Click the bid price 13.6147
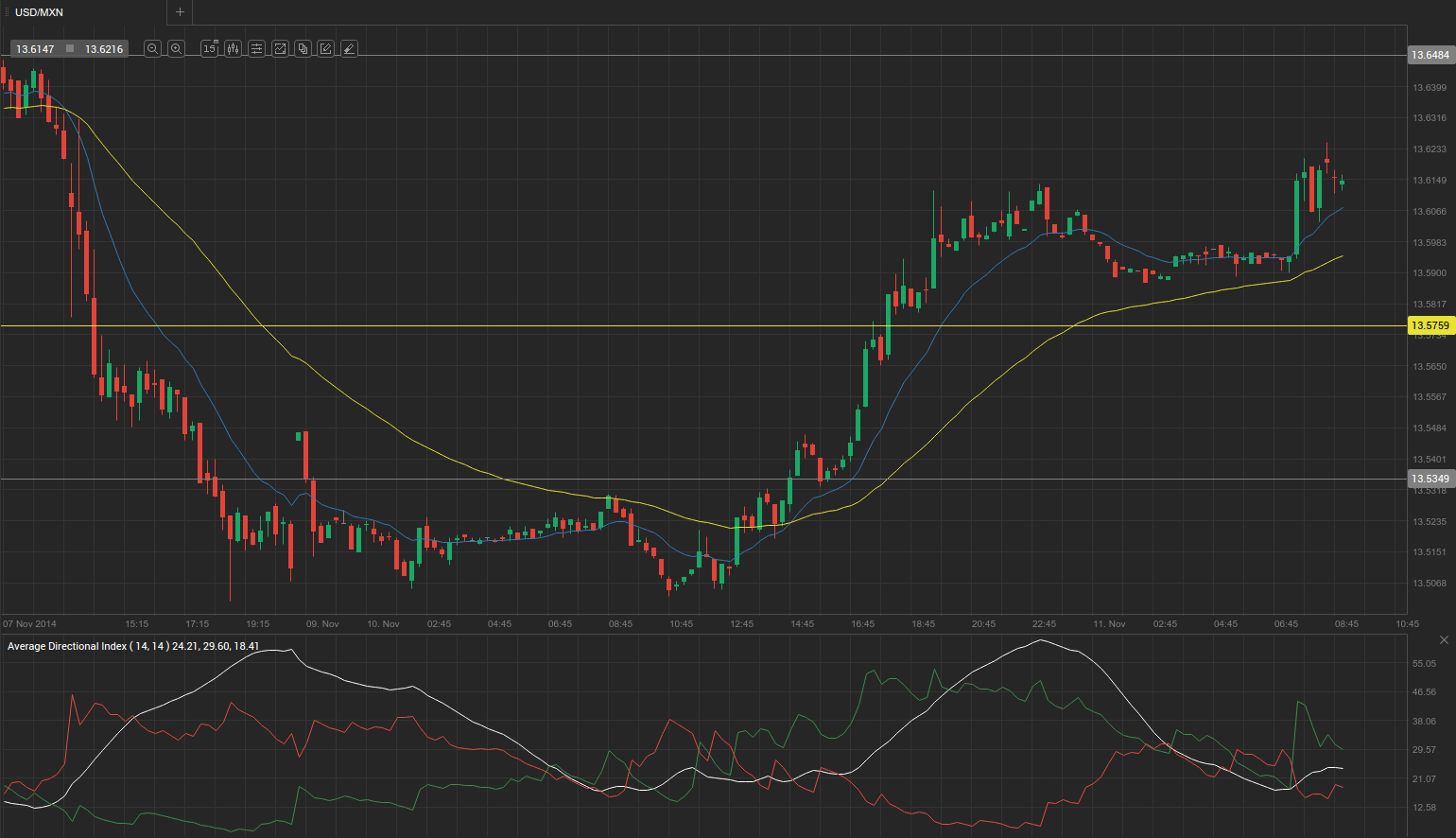This screenshot has width=1456, height=838. click(x=35, y=49)
